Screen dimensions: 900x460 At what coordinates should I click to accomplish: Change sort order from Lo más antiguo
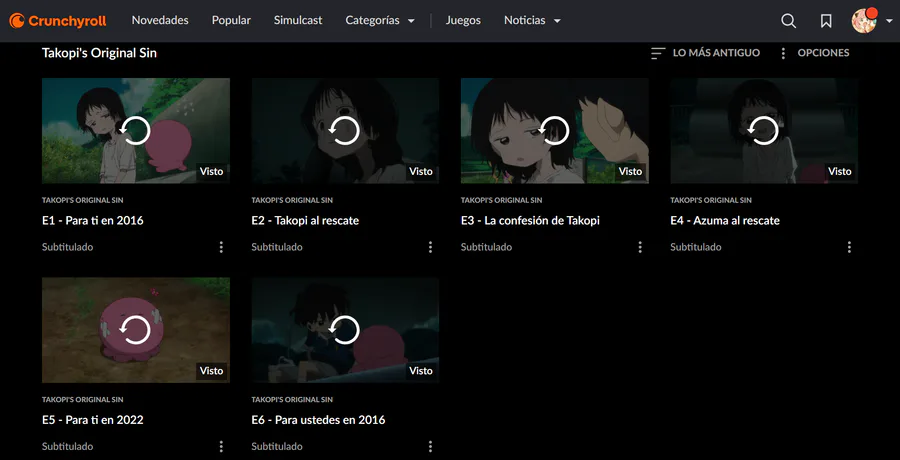point(705,53)
